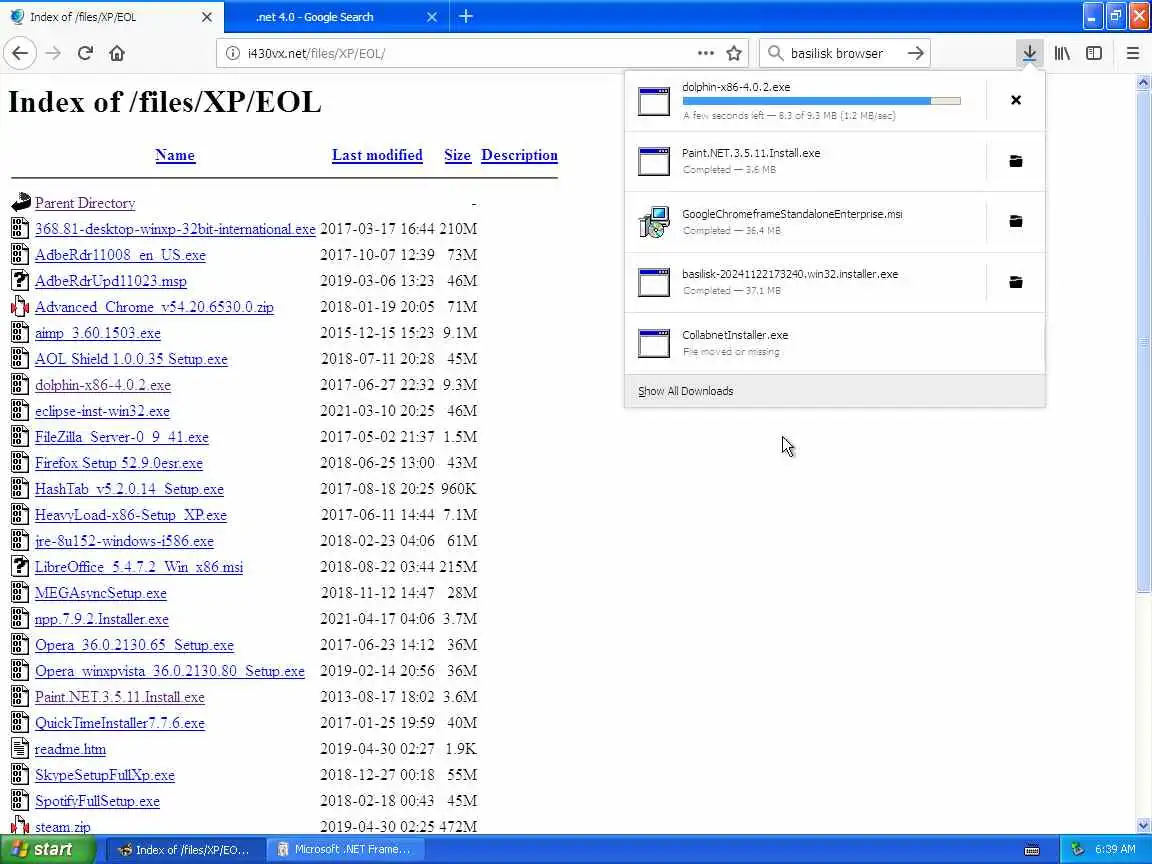Download 368.81-desktop-winxp-32bit-international.exe

175,229
